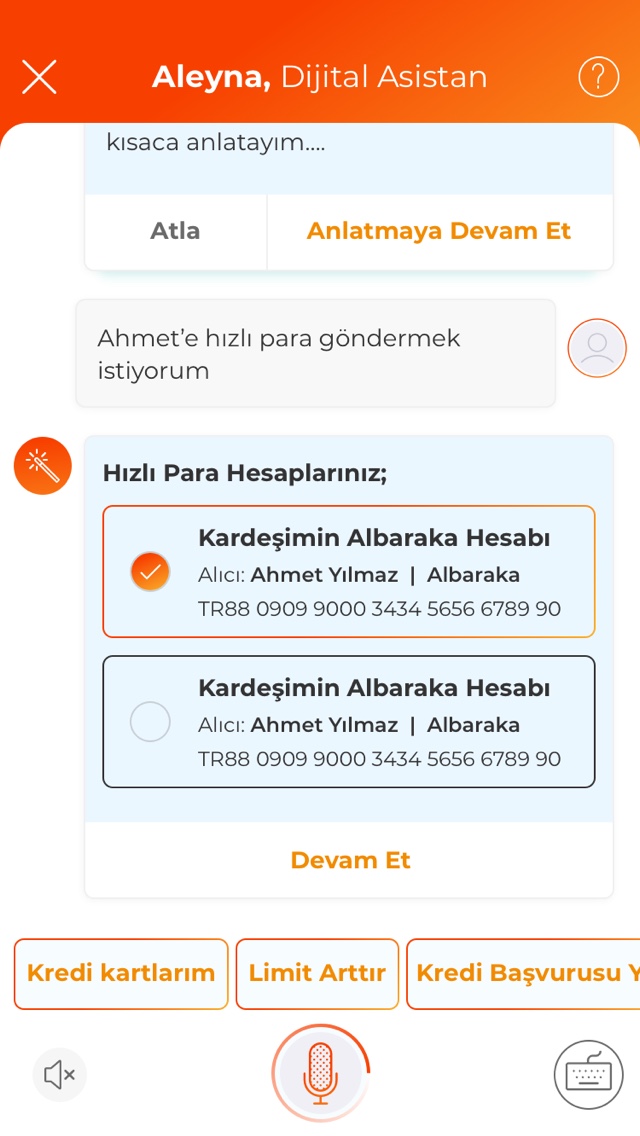This screenshot has width=640, height=1136.
Task: Choose the Limit Arttır quick action
Action: [317, 973]
